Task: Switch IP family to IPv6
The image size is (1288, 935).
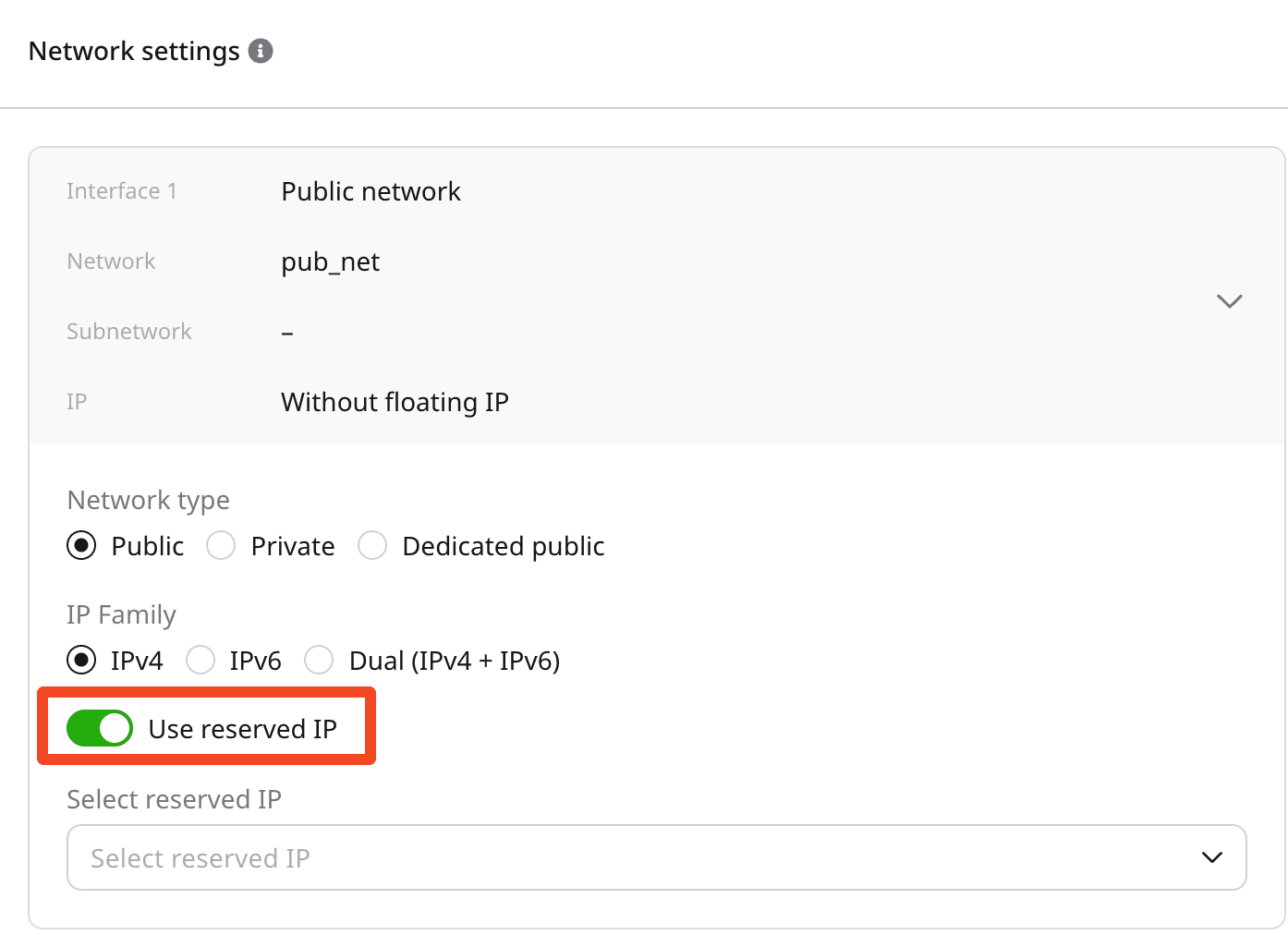Action: coord(200,661)
